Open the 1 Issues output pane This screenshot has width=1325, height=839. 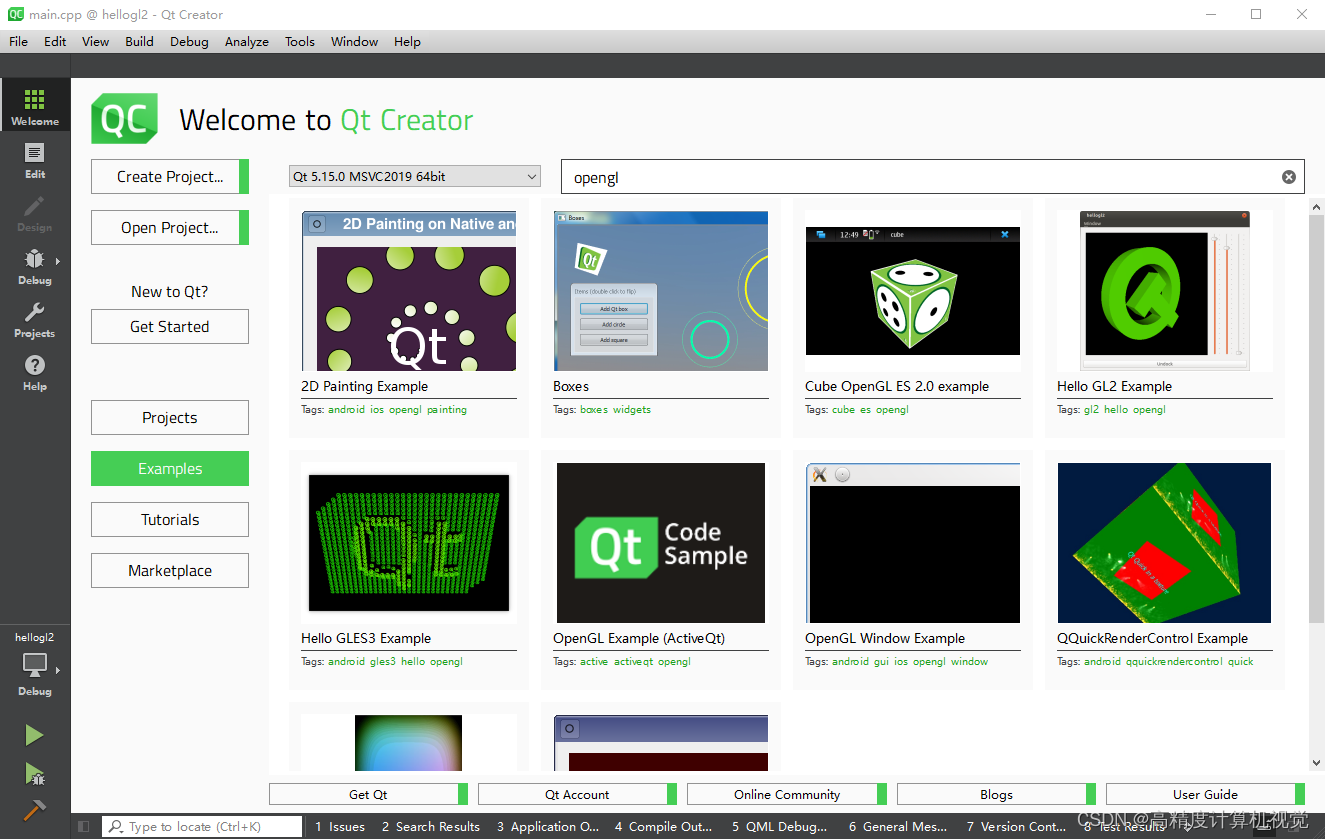(x=340, y=826)
